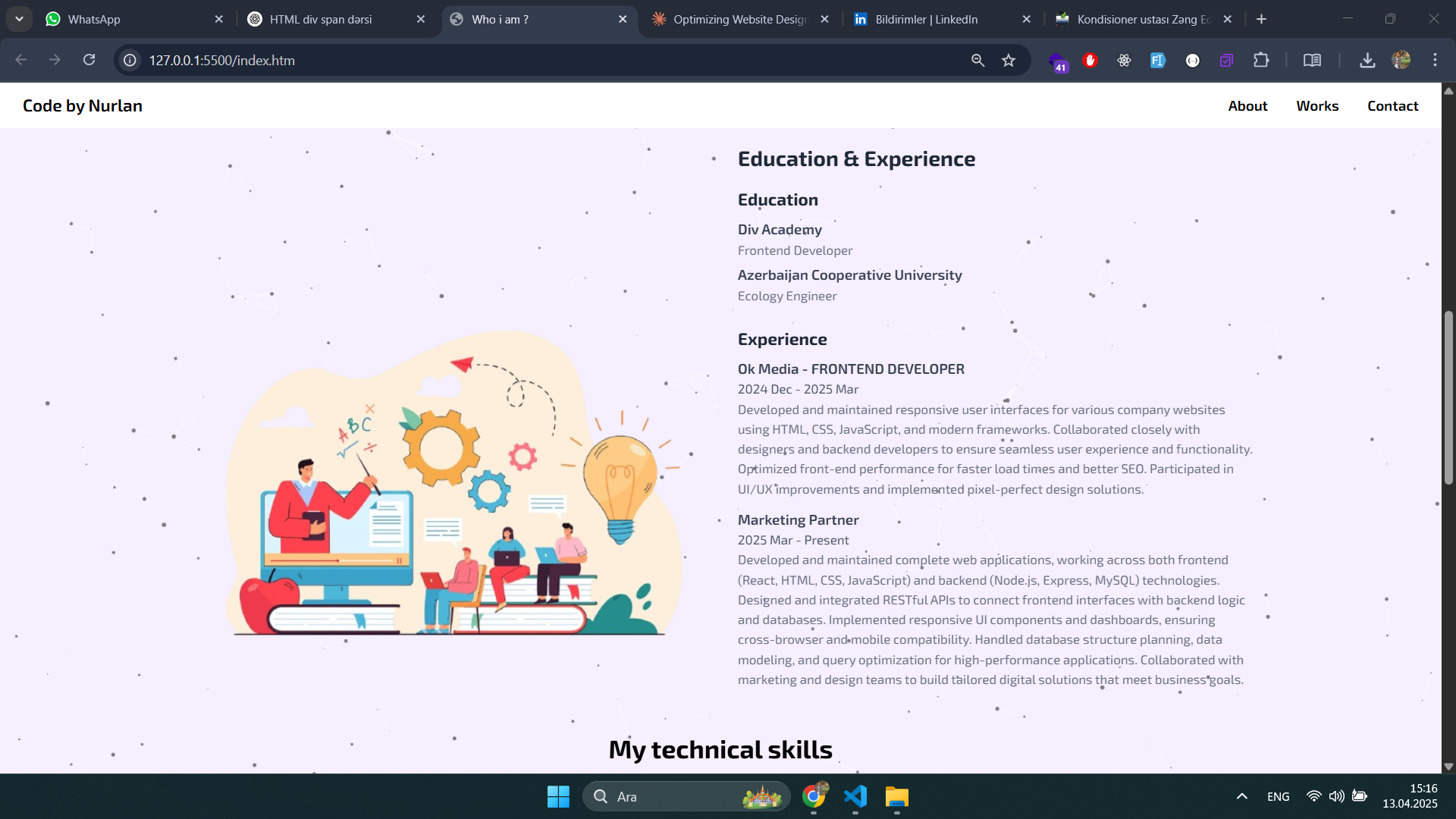Click the Works navigation link
The height and width of the screenshot is (819, 1456).
click(x=1317, y=106)
